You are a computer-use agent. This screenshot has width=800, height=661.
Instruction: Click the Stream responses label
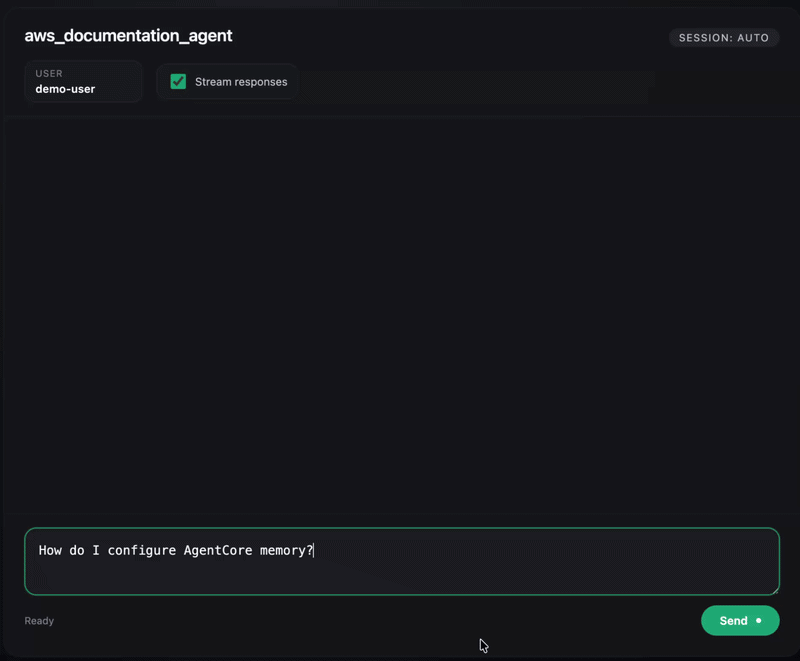(241, 82)
